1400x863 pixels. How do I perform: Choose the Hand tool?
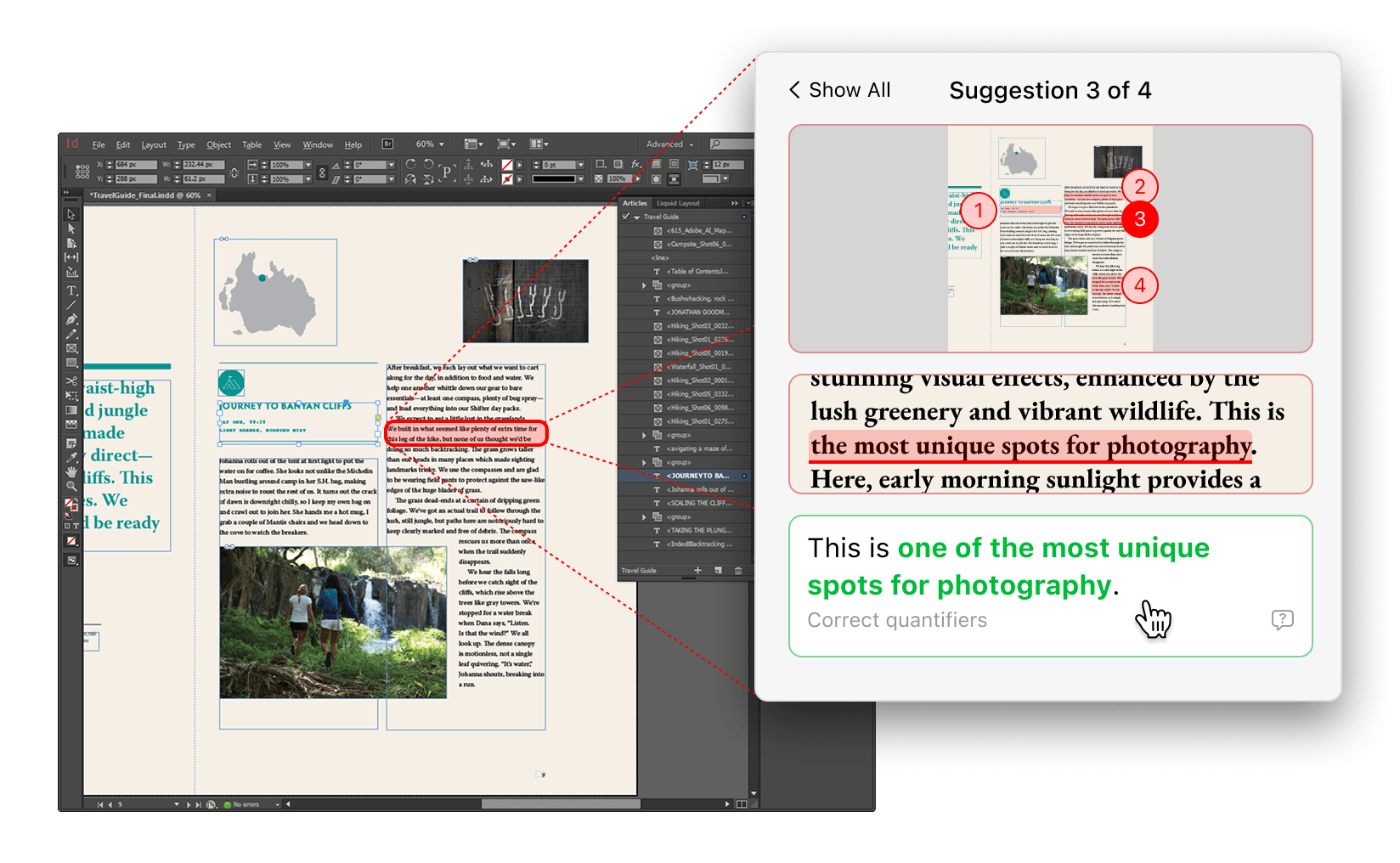[x=71, y=471]
